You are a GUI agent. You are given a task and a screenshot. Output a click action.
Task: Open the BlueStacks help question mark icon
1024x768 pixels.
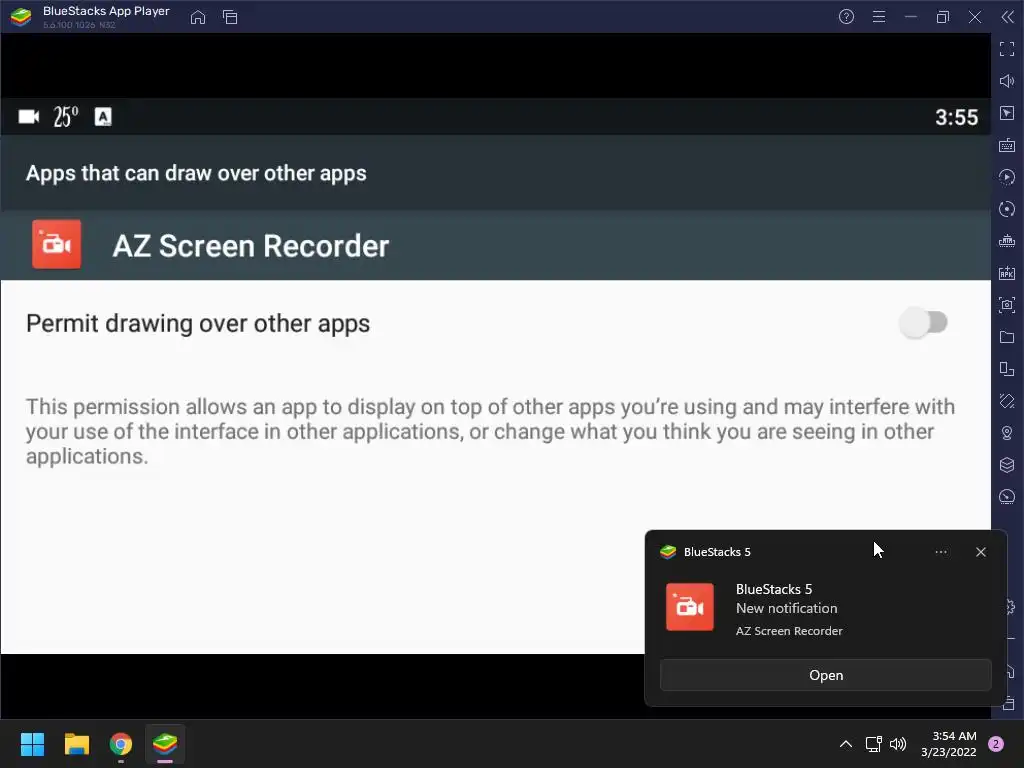tap(846, 17)
